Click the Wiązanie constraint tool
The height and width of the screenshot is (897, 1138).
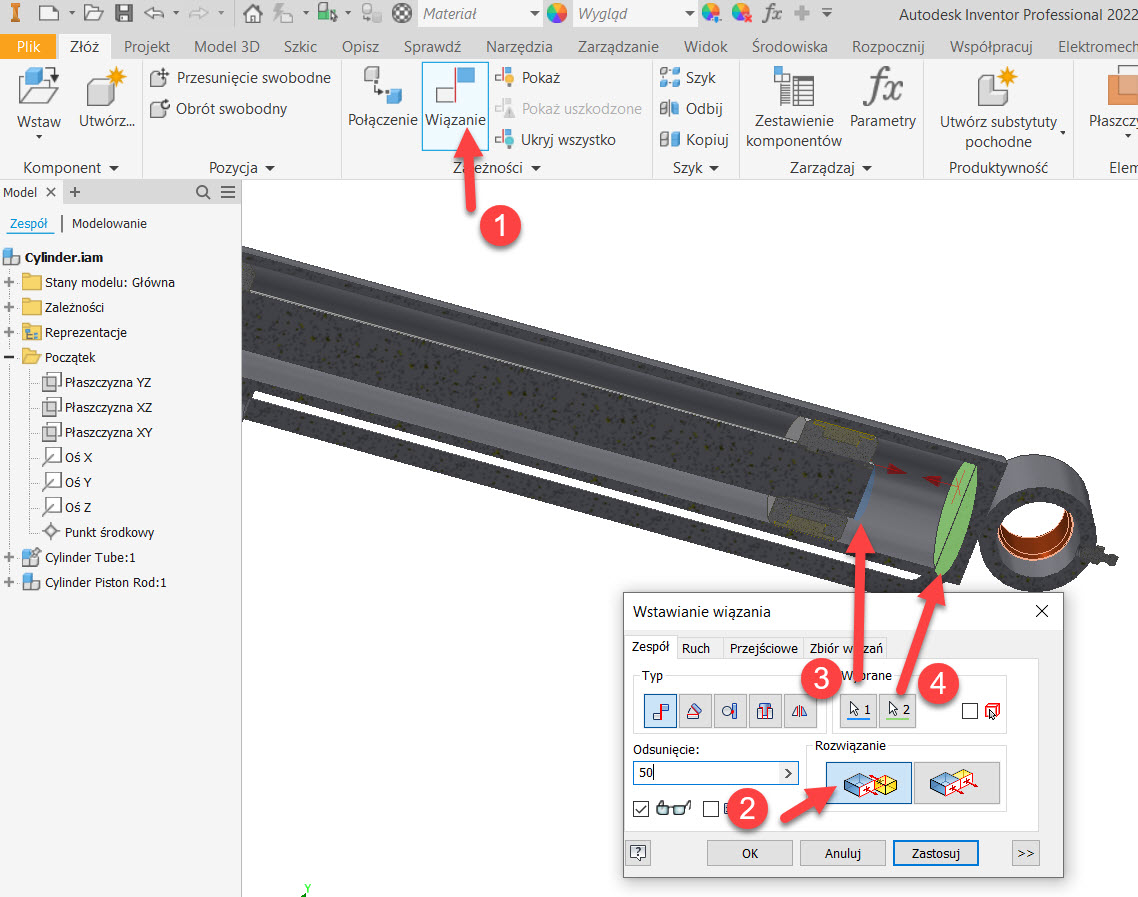(x=455, y=104)
